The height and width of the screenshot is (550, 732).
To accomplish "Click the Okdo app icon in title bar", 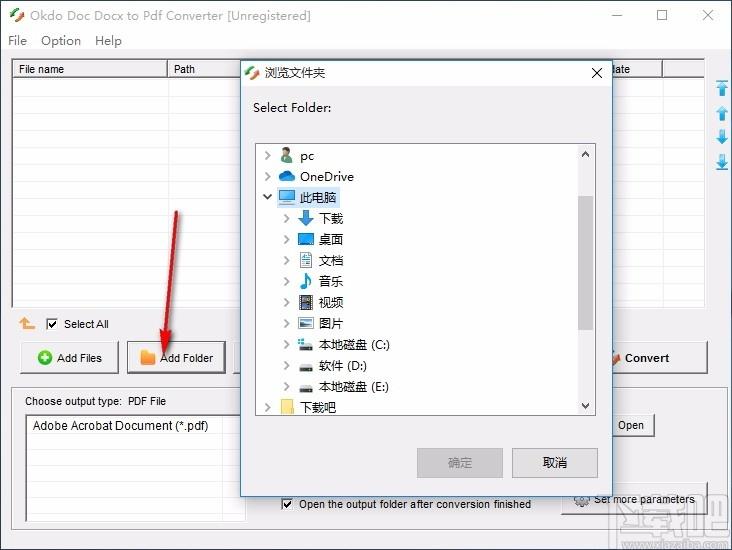I will pyautogui.click(x=17, y=15).
